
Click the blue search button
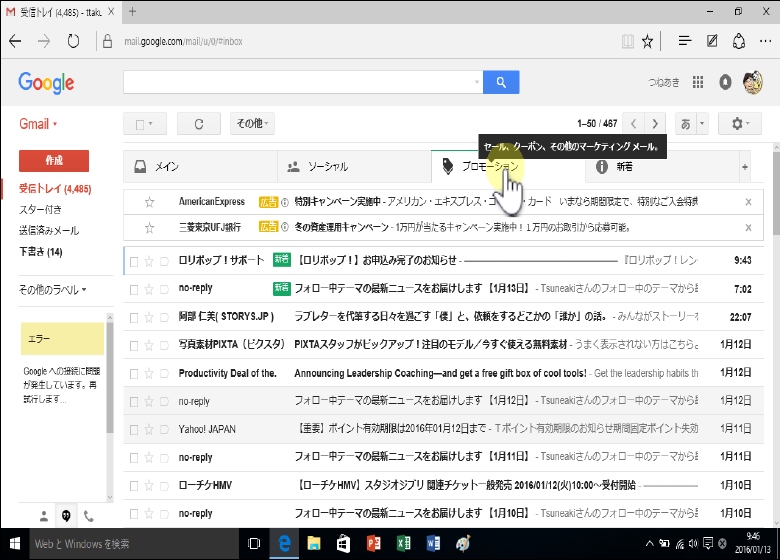coord(501,82)
